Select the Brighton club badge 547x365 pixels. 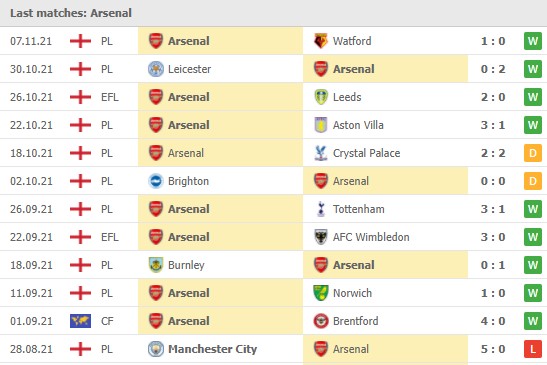[156, 181]
